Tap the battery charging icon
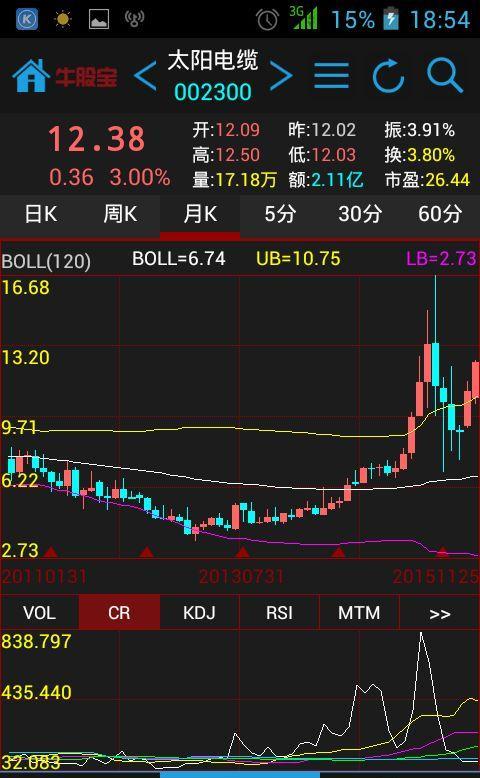This screenshot has height=778, width=480. pyautogui.click(x=391, y=19)
